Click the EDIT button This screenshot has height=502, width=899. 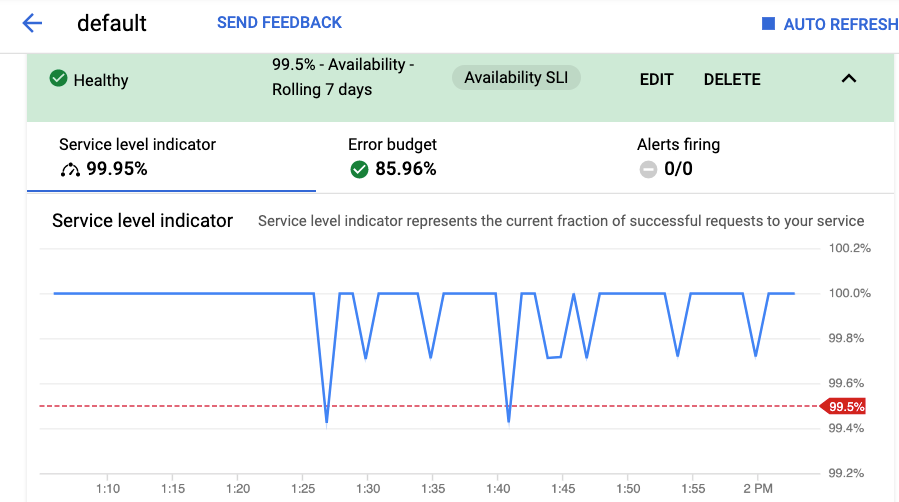656,79
